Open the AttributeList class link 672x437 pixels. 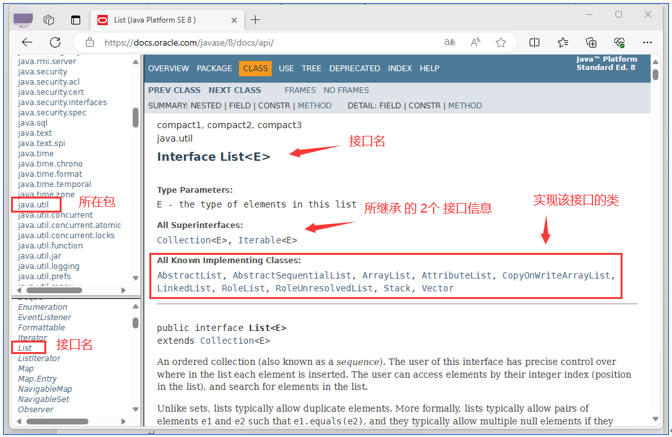[x=456, y=275]
